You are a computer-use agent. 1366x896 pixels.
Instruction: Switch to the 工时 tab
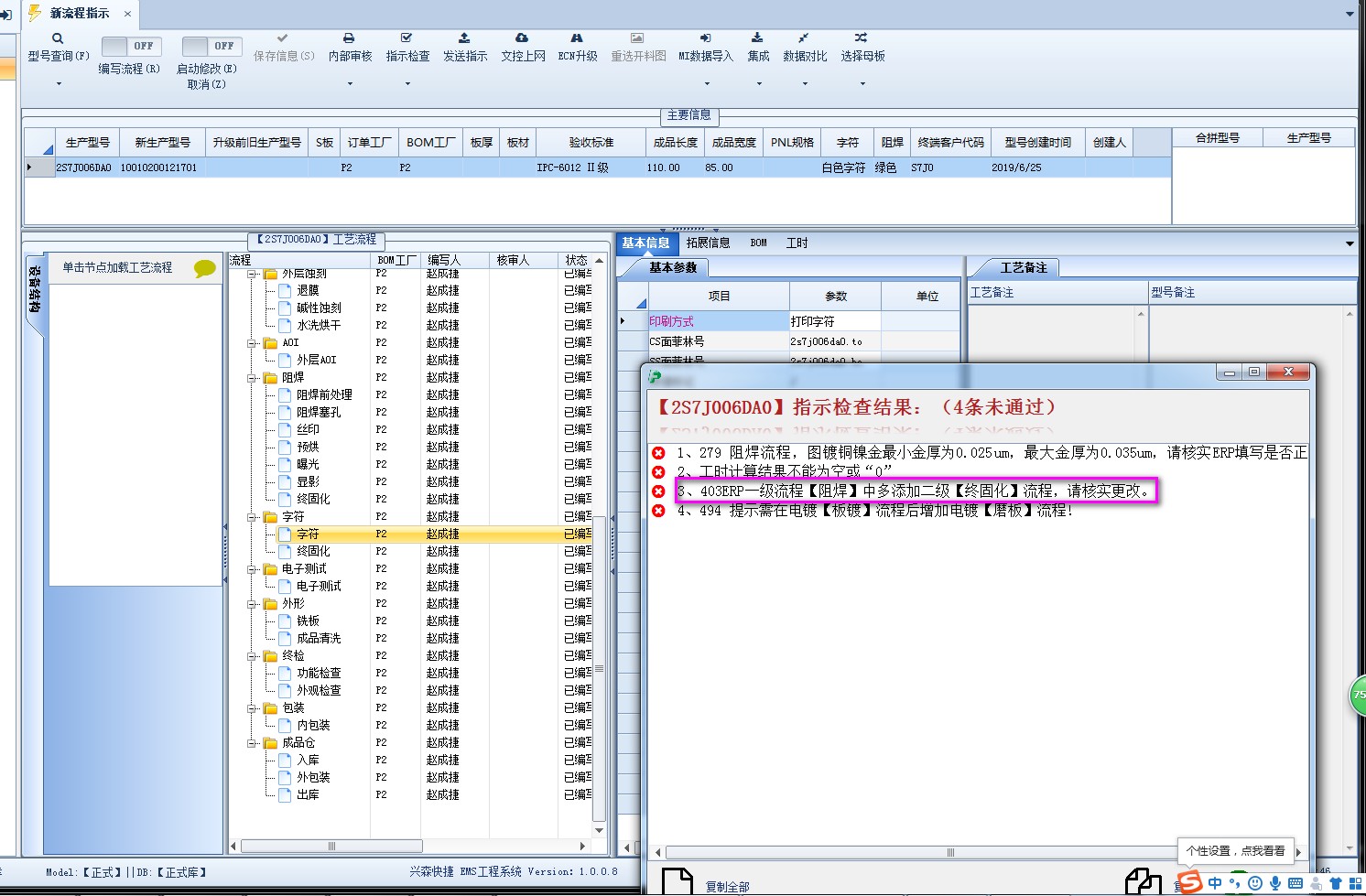(x=797, y=243)
